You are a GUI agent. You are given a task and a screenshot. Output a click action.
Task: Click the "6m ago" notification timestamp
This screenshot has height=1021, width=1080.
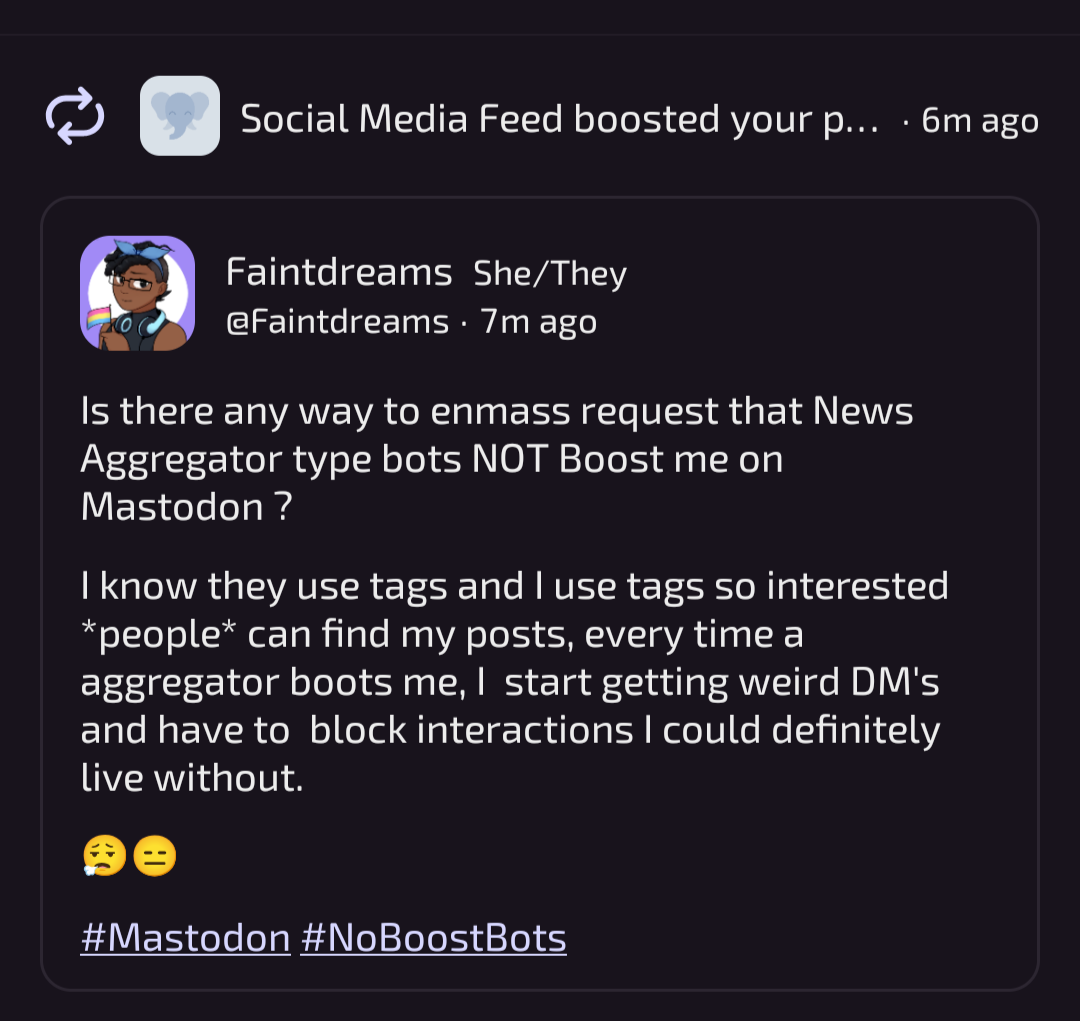point(979,120)
